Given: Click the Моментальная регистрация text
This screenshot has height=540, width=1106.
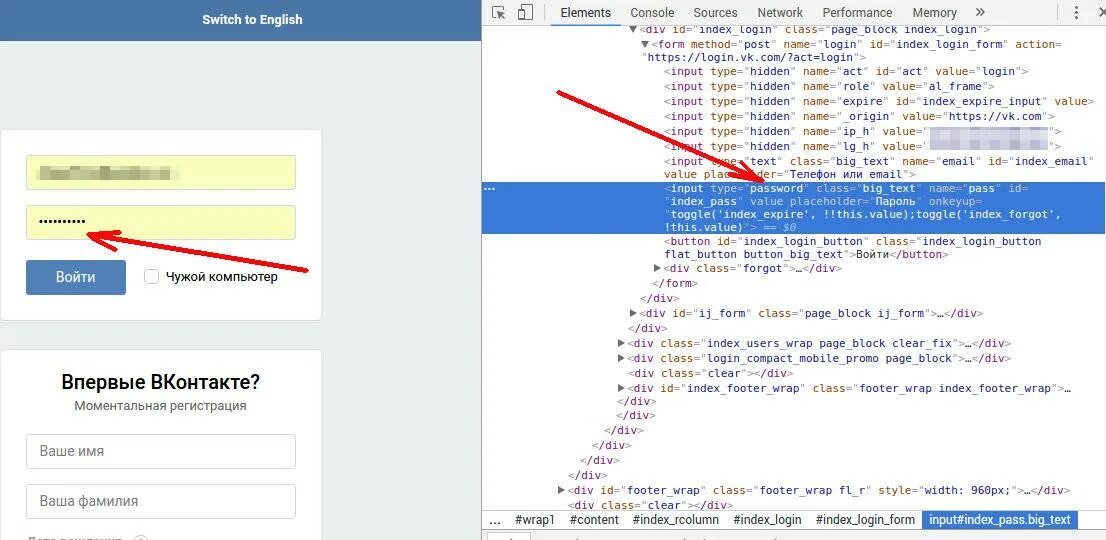Looking at the screenshot, I should tap(161, 406).
